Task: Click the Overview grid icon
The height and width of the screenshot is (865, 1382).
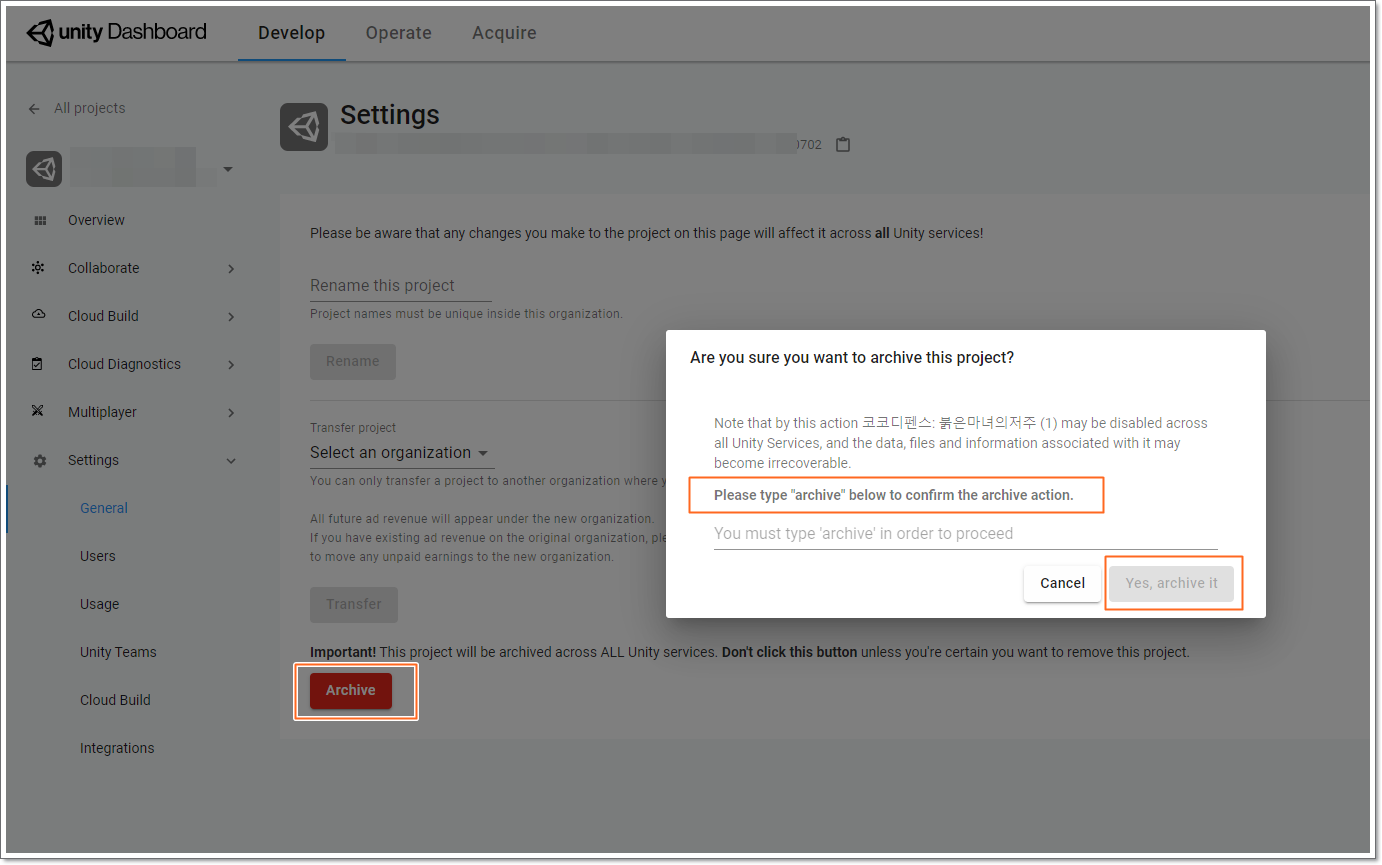Action: coord(40,220)
